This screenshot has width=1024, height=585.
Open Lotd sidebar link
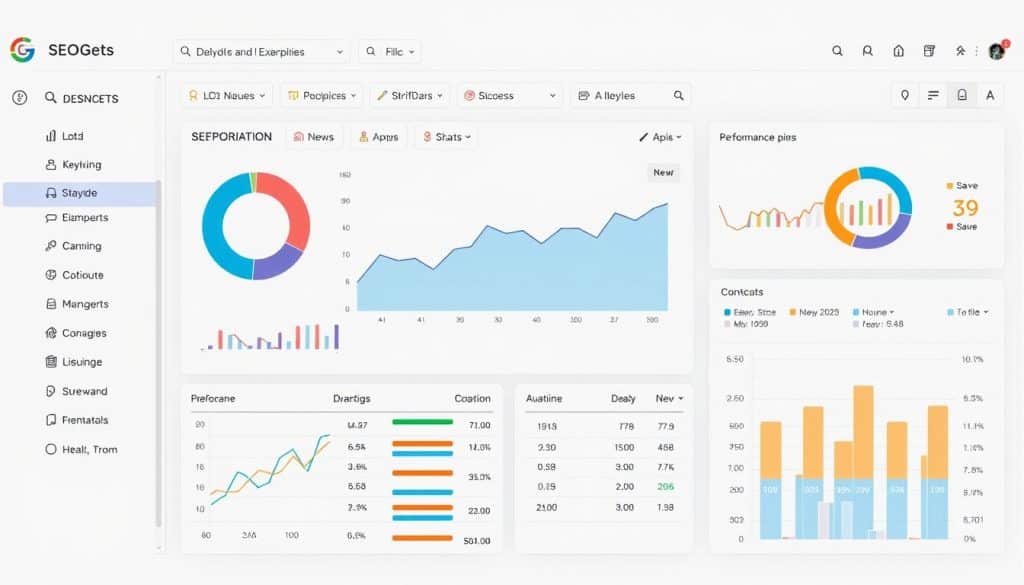point(72,136)
